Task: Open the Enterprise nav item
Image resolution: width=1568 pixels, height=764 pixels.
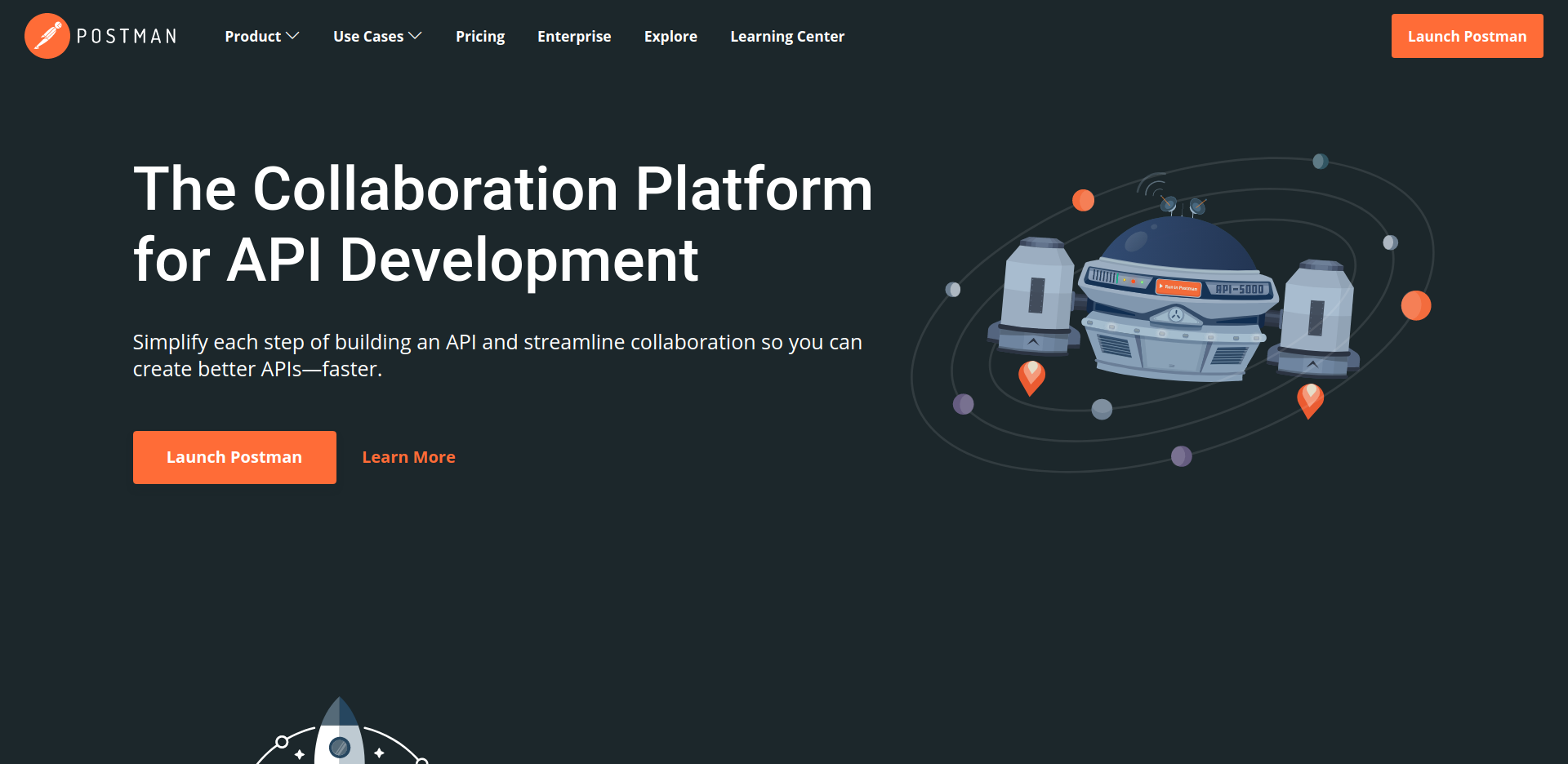Action: pyautogui.click(x=574, y=37)
